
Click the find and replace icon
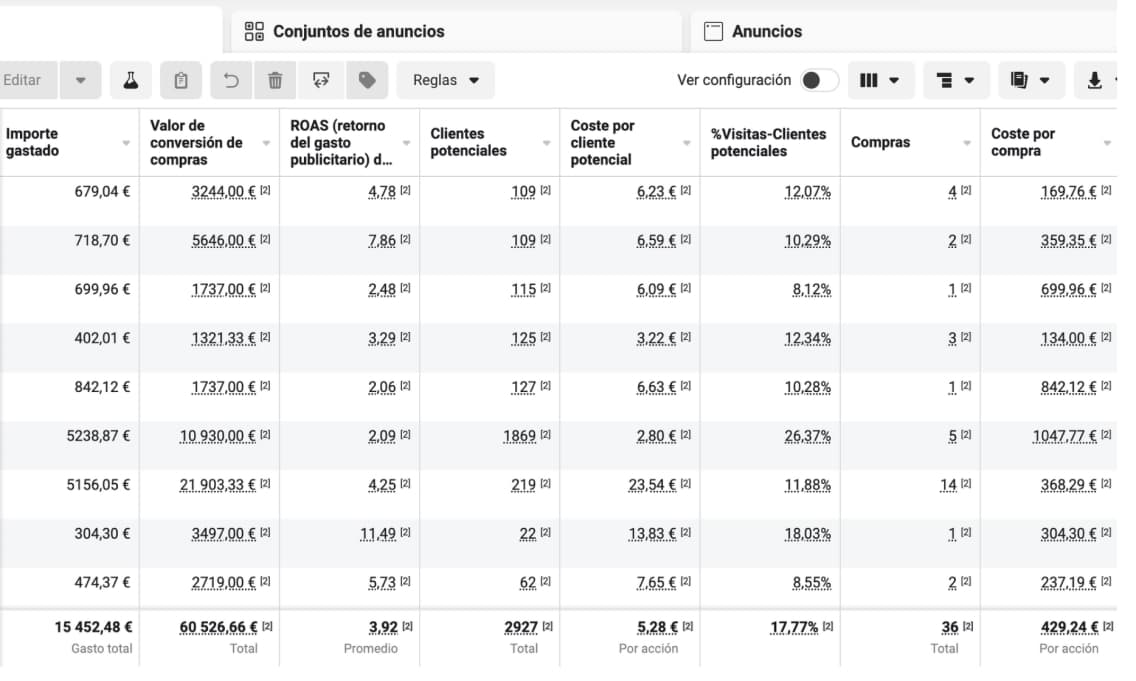pyautogui.click(x=321, y=80)
